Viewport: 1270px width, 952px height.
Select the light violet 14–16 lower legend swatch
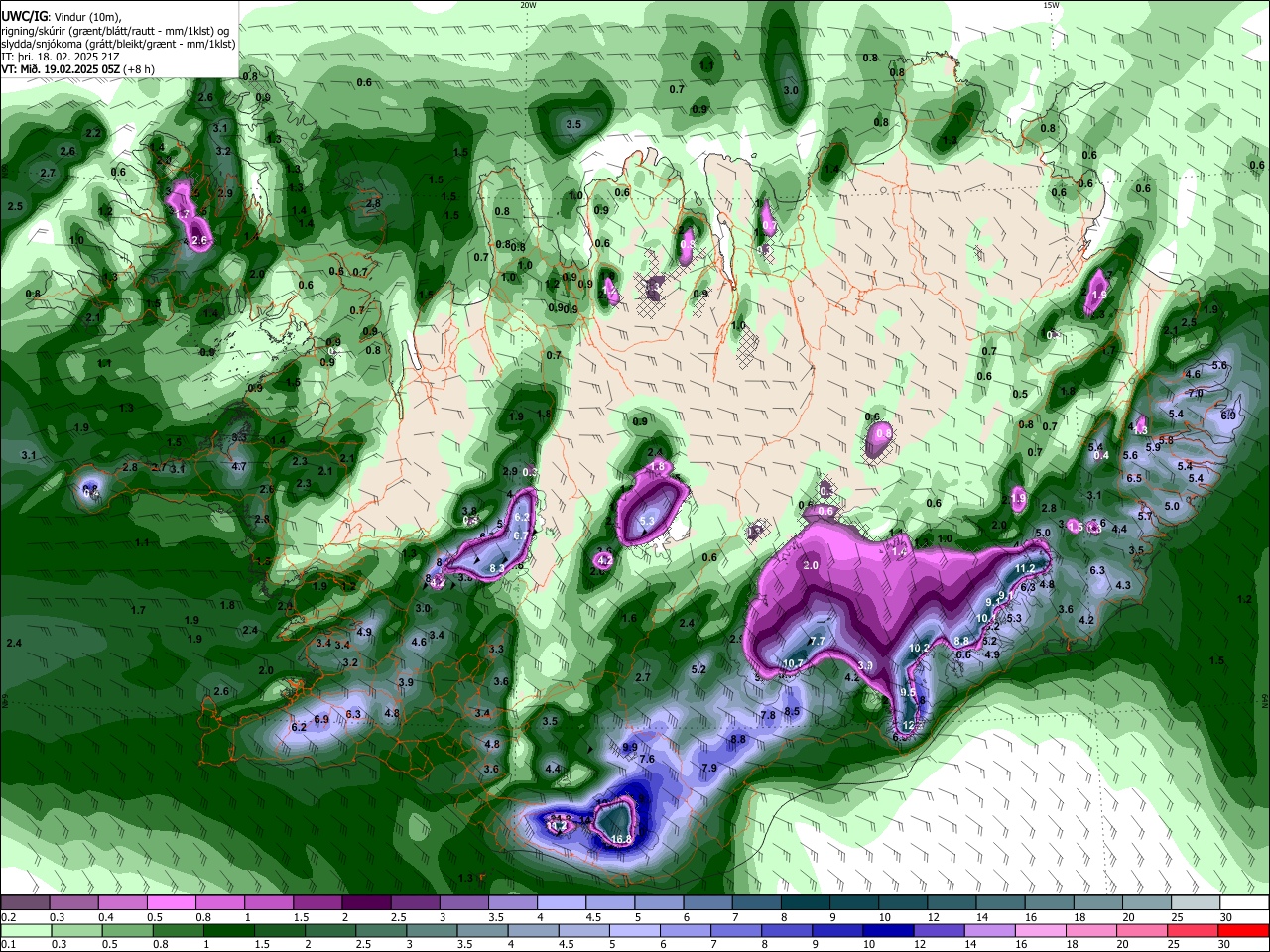pos(989,930)
